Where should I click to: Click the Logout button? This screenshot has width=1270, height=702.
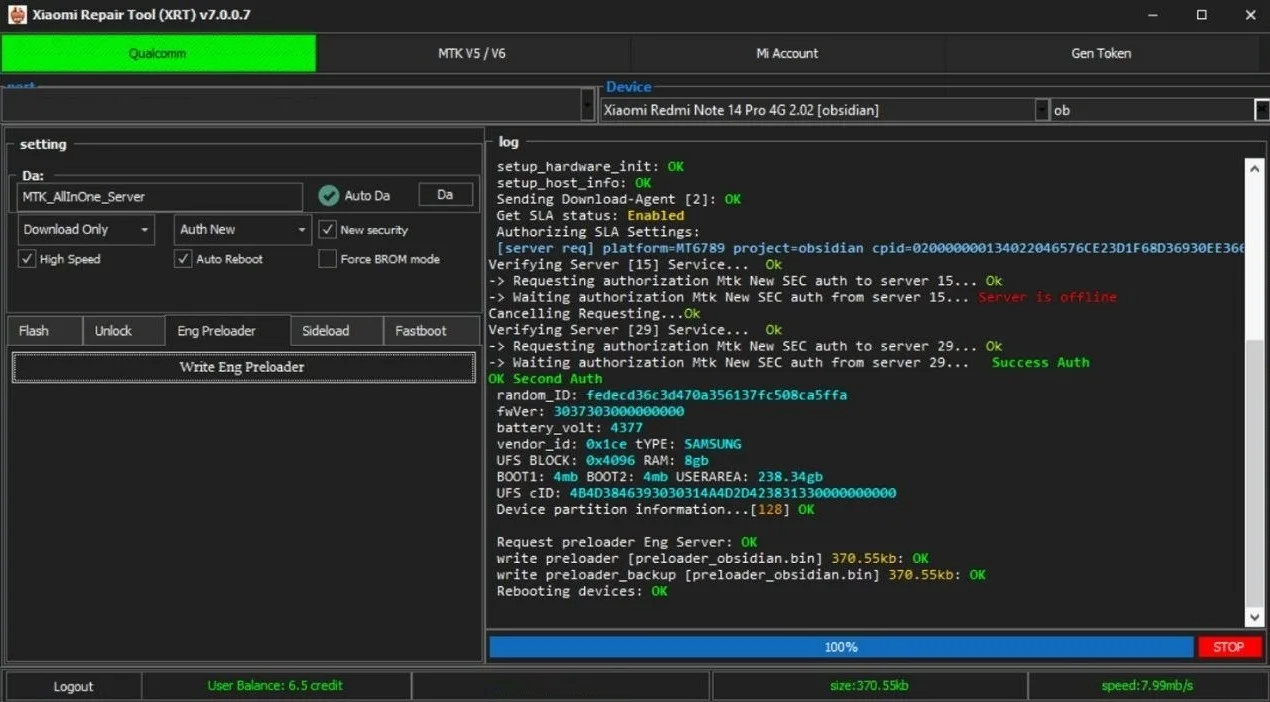pos(73,686)
